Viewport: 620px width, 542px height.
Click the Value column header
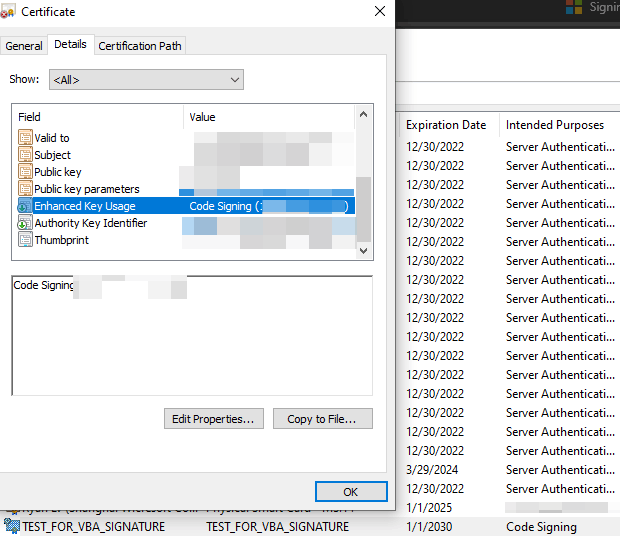pyautogui.click(x=269, y=117)
